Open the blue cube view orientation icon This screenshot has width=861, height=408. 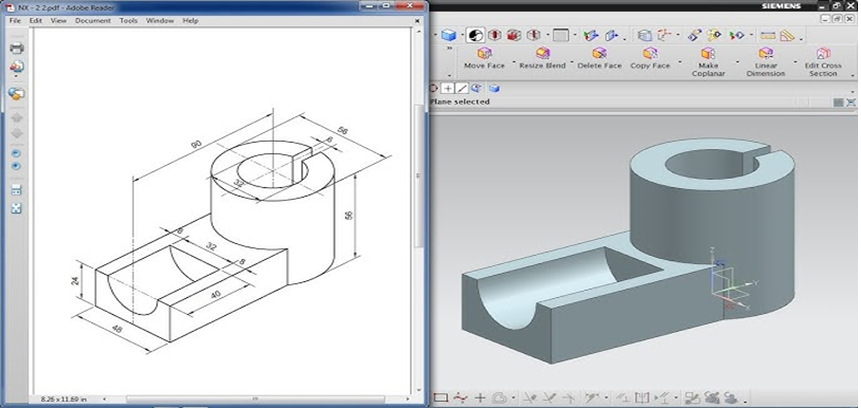(449, 36)
